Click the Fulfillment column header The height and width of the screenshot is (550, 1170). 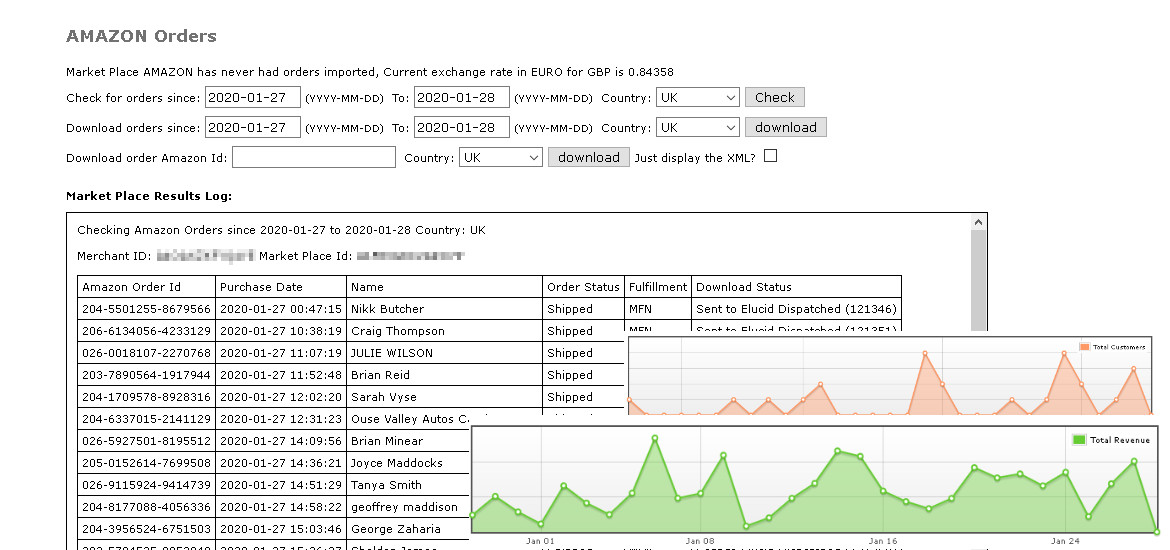(657, 287)
